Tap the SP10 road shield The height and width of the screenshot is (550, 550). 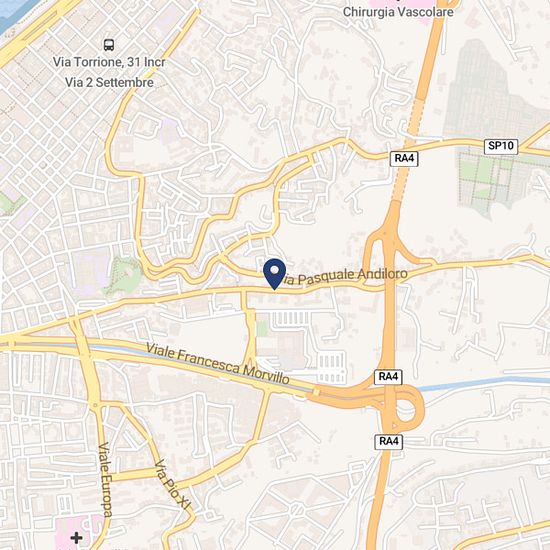click(501, 146)
